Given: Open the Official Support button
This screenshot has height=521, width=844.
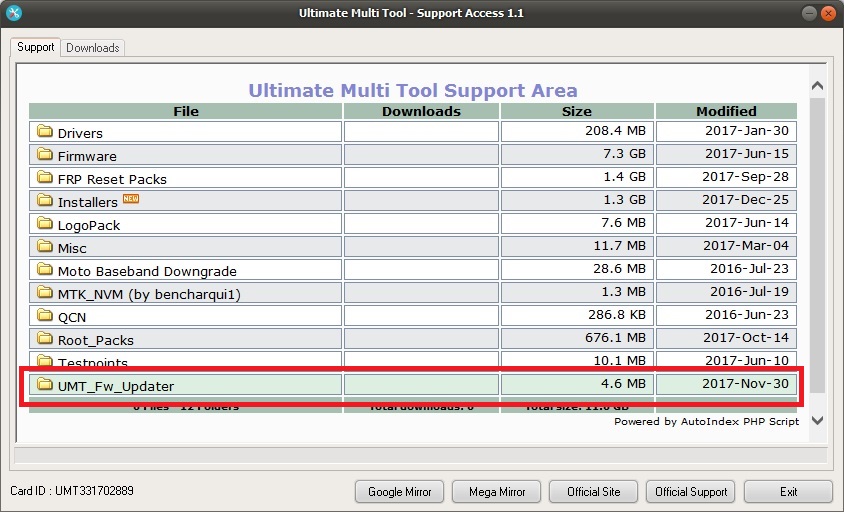Looking at the screenshot, I should point(691,491).
